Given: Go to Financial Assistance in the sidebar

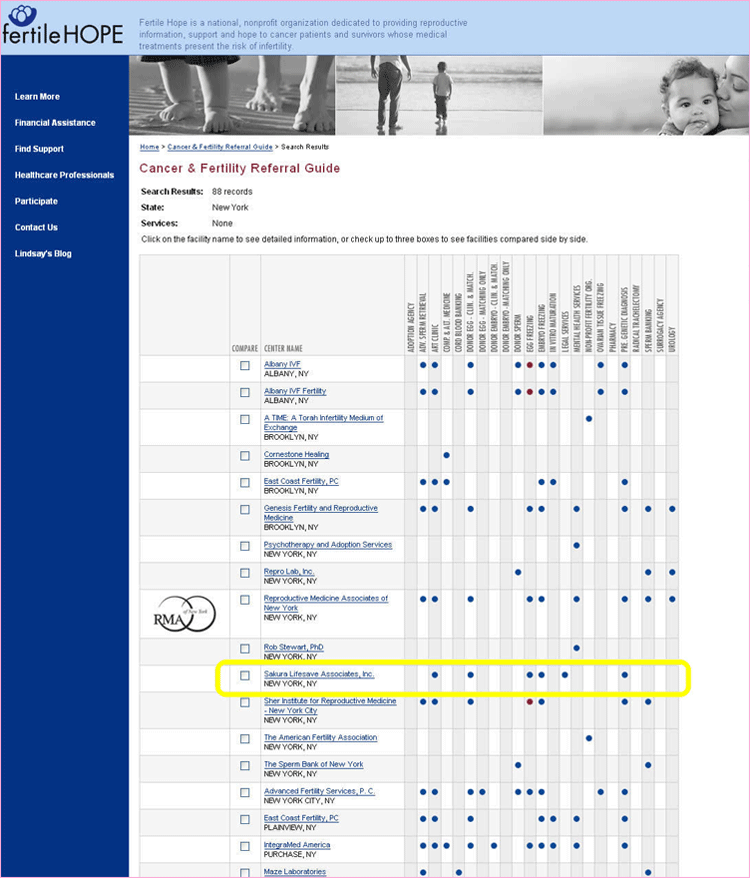Looking at the screenshot, I should tap(55, 123).
